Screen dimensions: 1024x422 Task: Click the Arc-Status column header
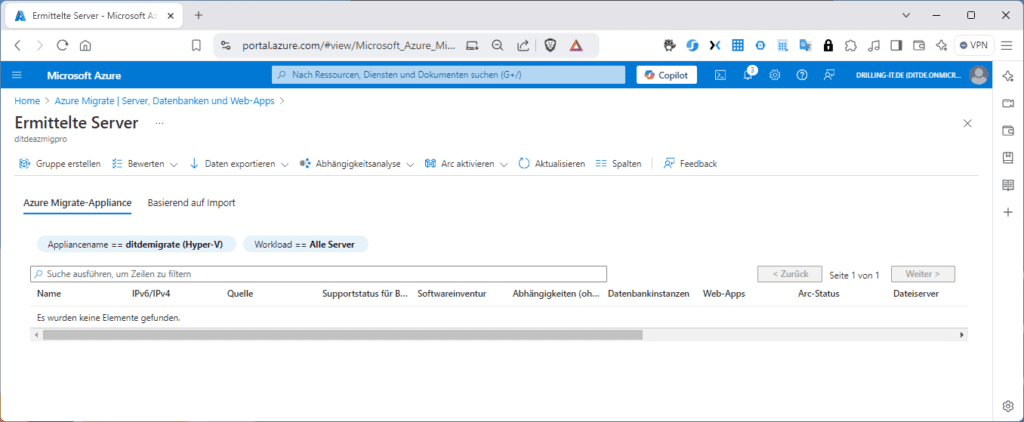click(819, 294)
